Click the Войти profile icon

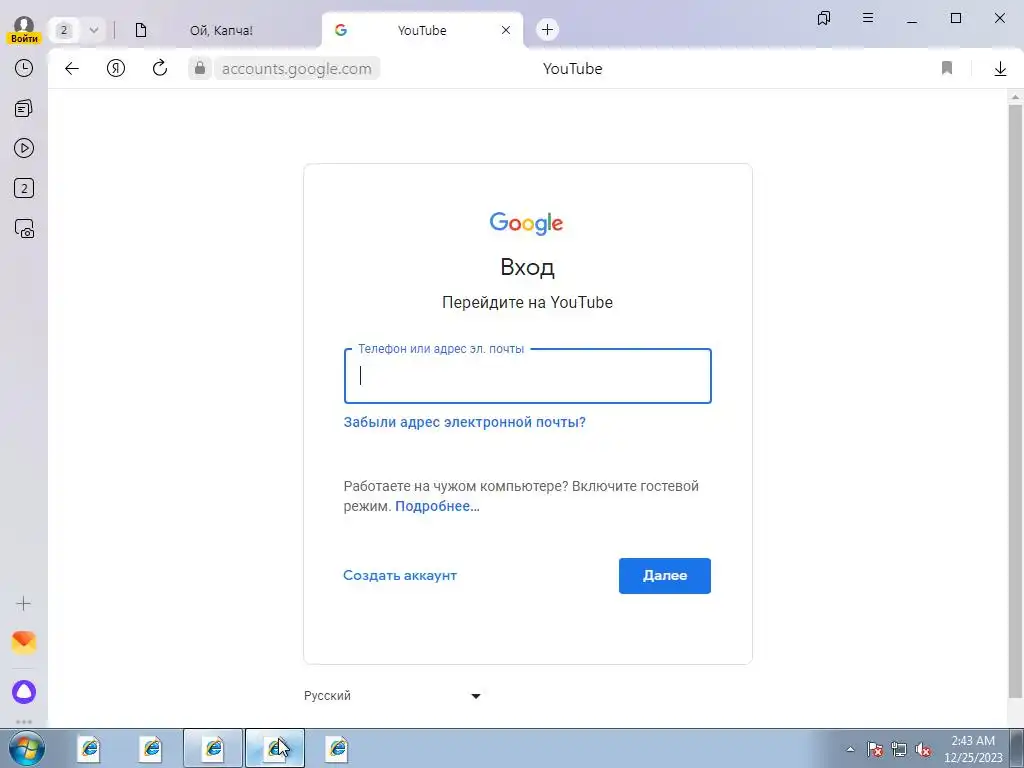click(x=24, y=29)
